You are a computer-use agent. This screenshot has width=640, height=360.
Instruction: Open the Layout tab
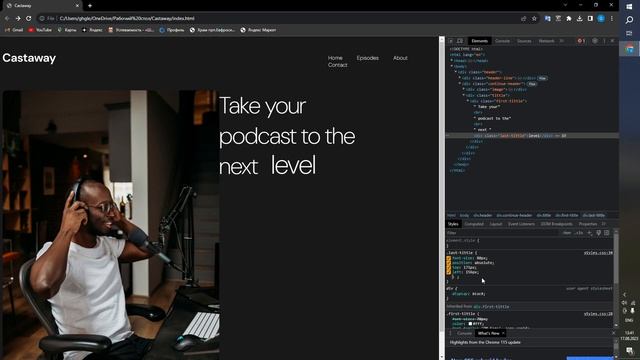(496, 224)
